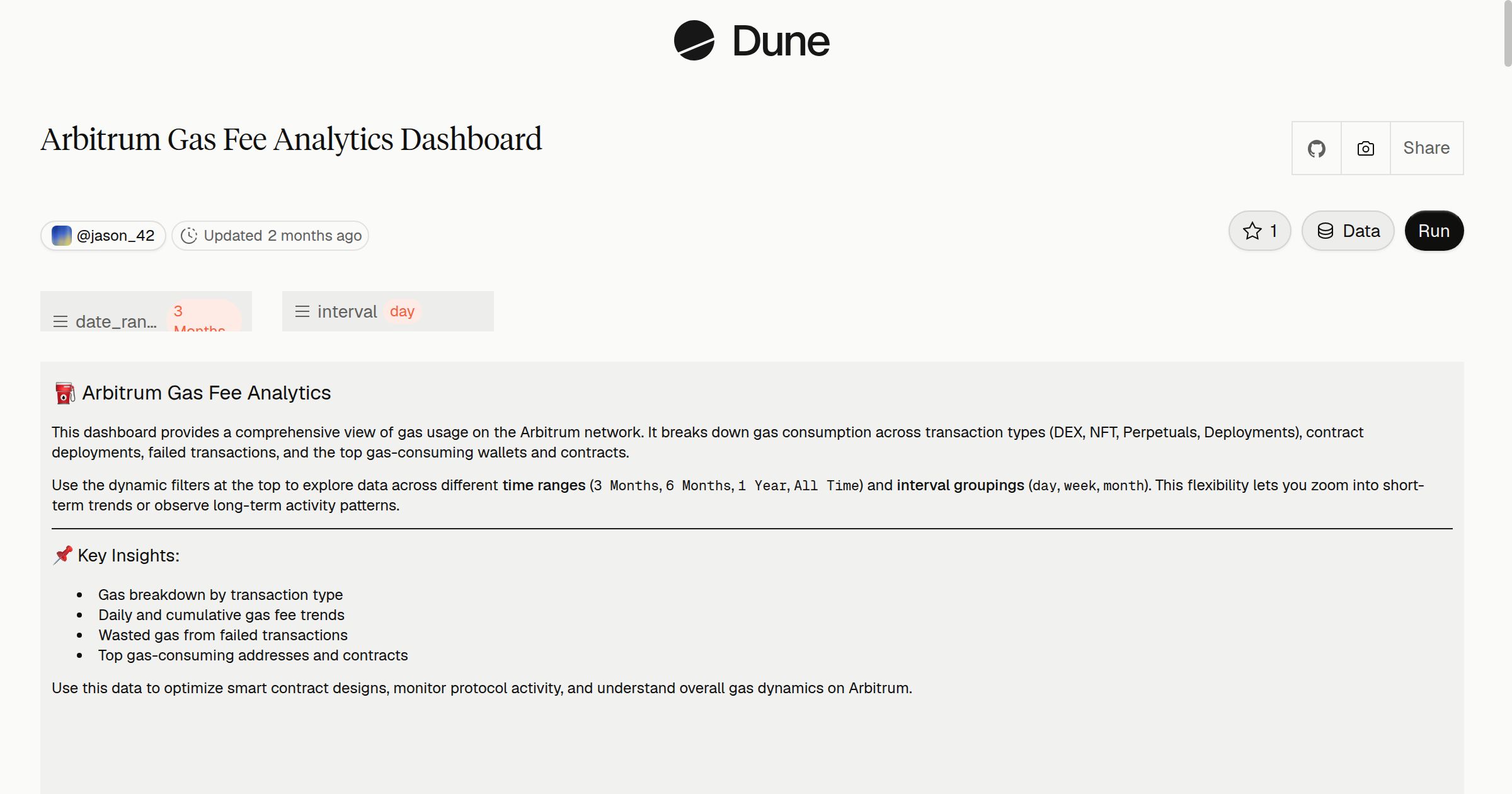Click the camera screenshot icon
Image resolution: width=1512 pixels, height=794 pixels.
pos(1365,148)
